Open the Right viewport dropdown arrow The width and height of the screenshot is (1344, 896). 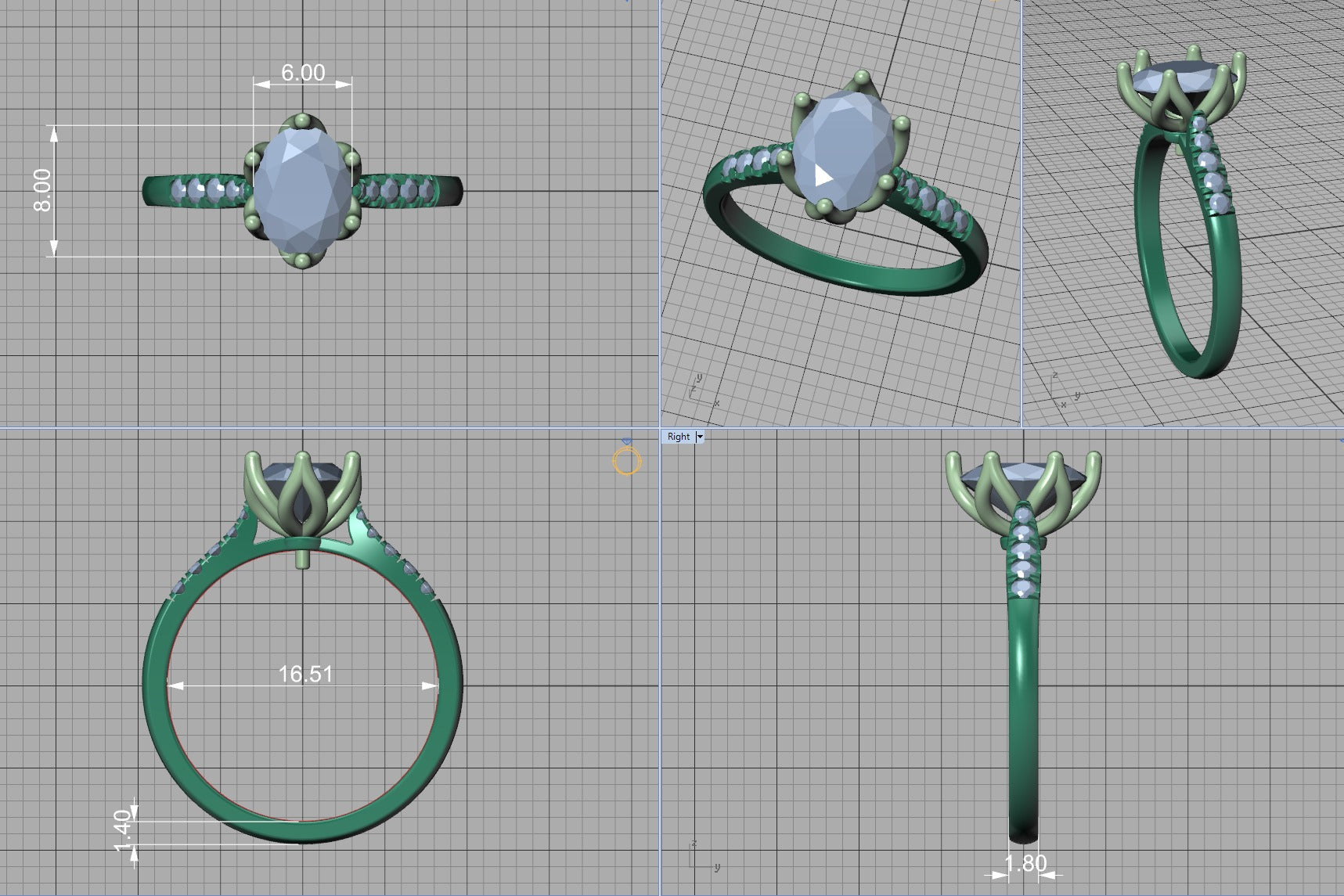coord(700,437)
